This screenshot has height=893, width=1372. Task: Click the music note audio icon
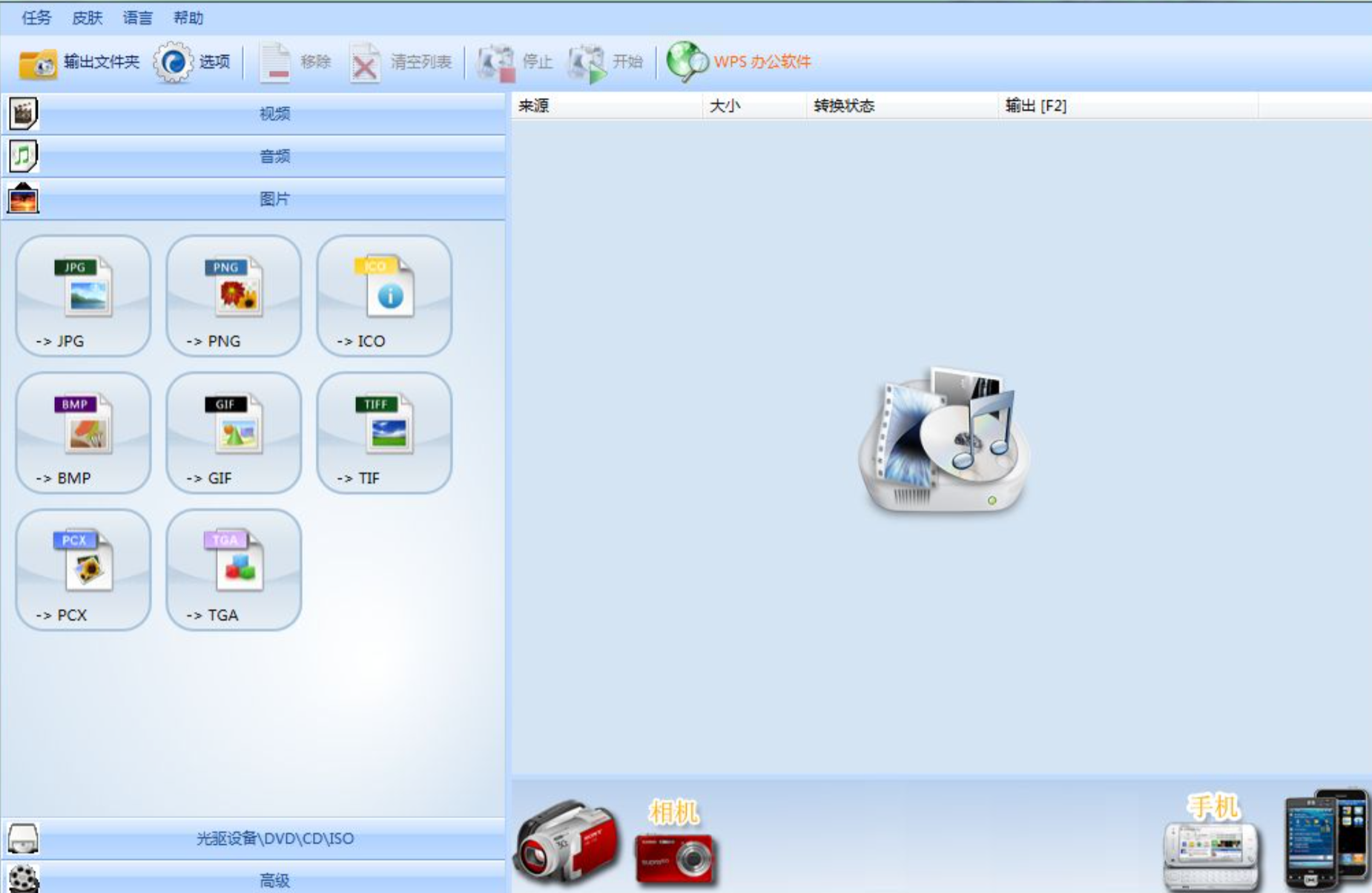24,156
